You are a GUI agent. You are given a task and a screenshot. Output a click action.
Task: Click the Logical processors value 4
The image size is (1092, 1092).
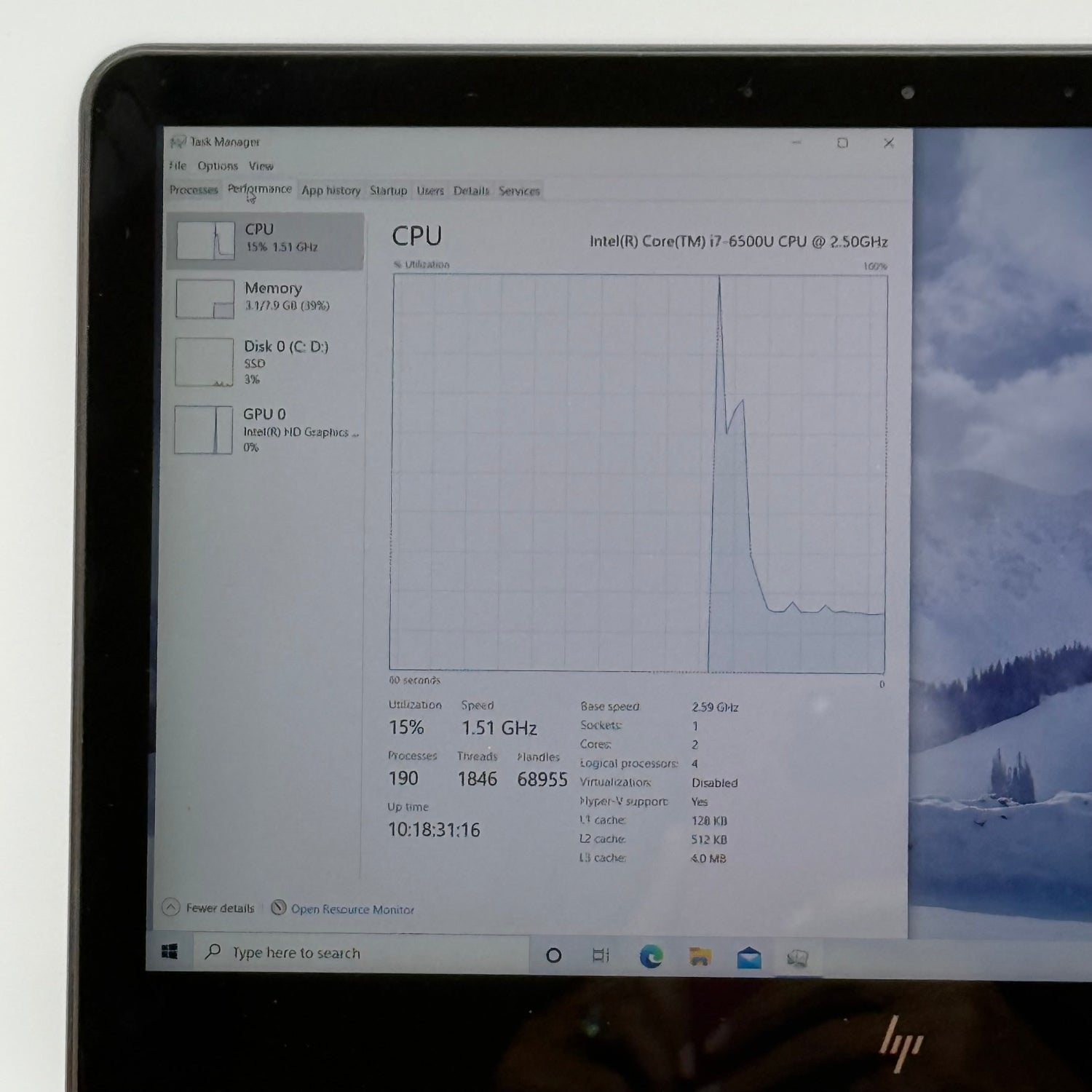[695, 764]
